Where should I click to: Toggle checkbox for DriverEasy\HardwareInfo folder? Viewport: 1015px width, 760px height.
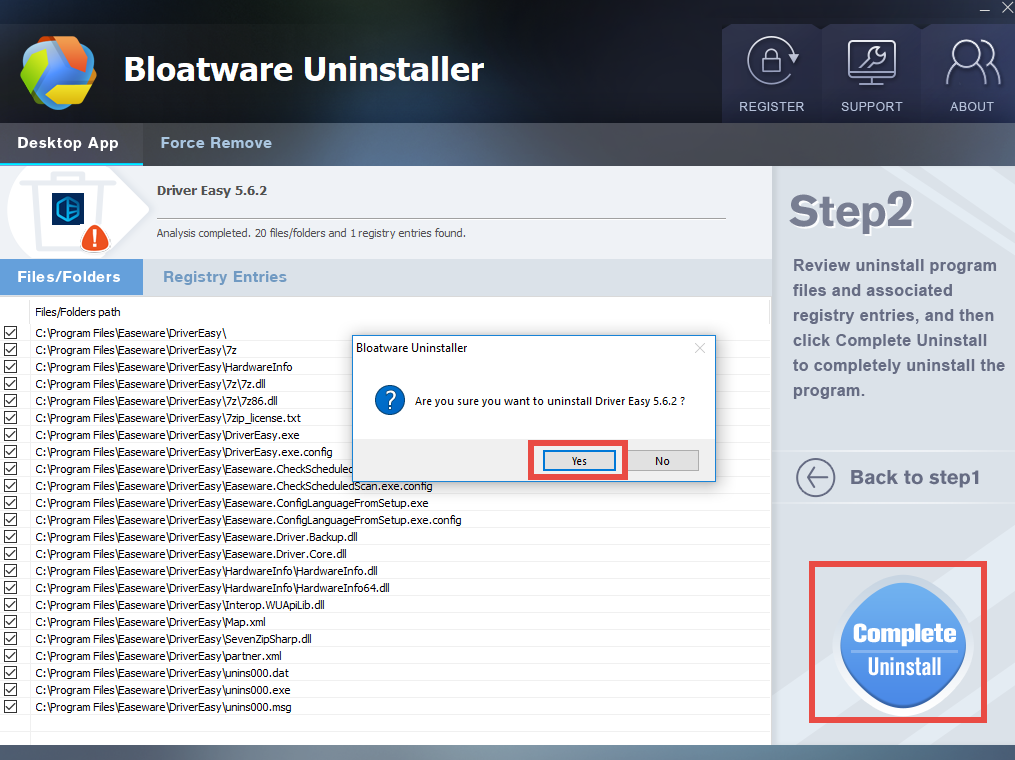tap(10, 366)
